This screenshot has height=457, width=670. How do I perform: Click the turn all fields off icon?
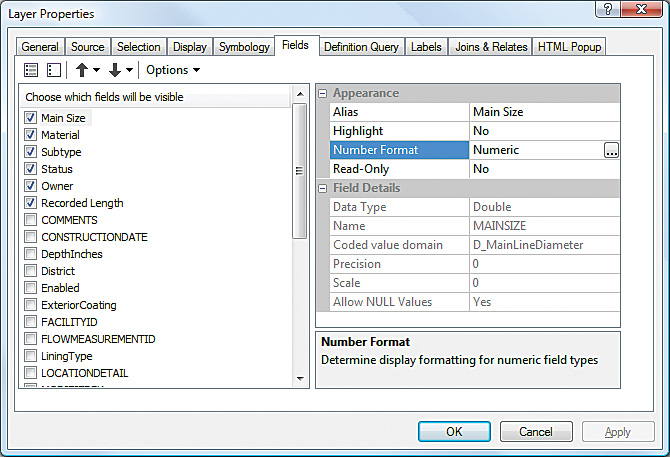coord(54,70)
